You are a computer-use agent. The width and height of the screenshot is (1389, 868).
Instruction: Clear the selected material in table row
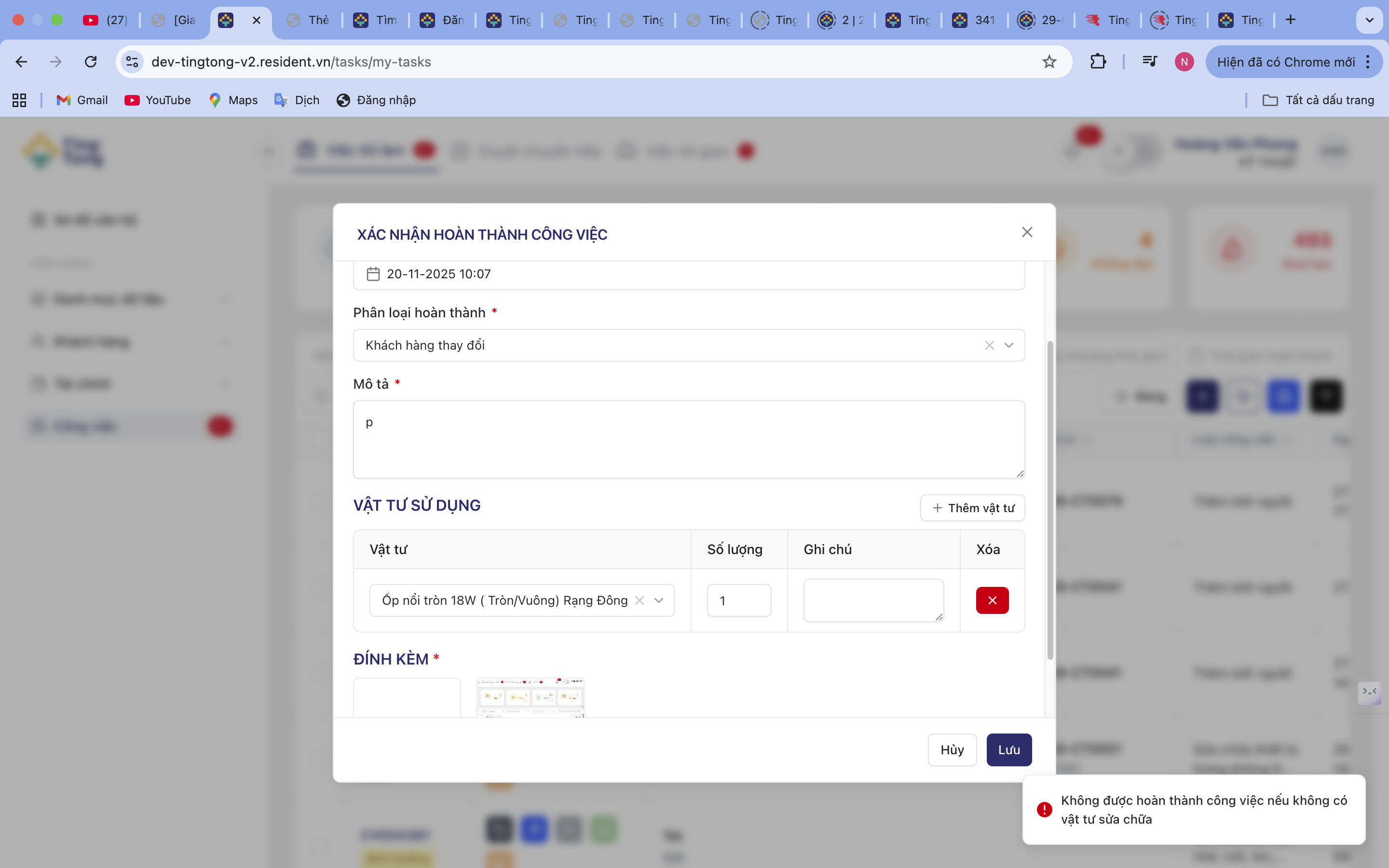[640, 600]
